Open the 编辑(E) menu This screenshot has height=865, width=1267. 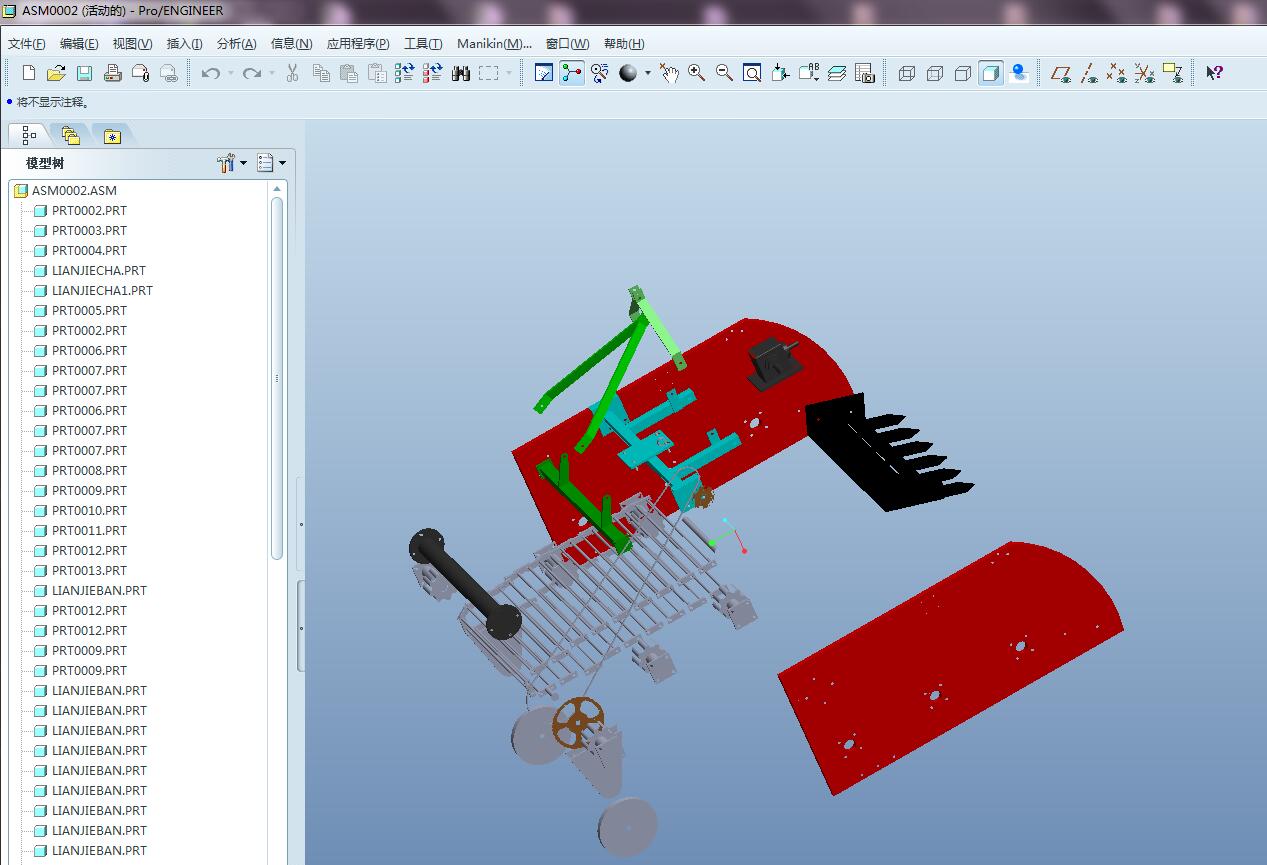79,44
